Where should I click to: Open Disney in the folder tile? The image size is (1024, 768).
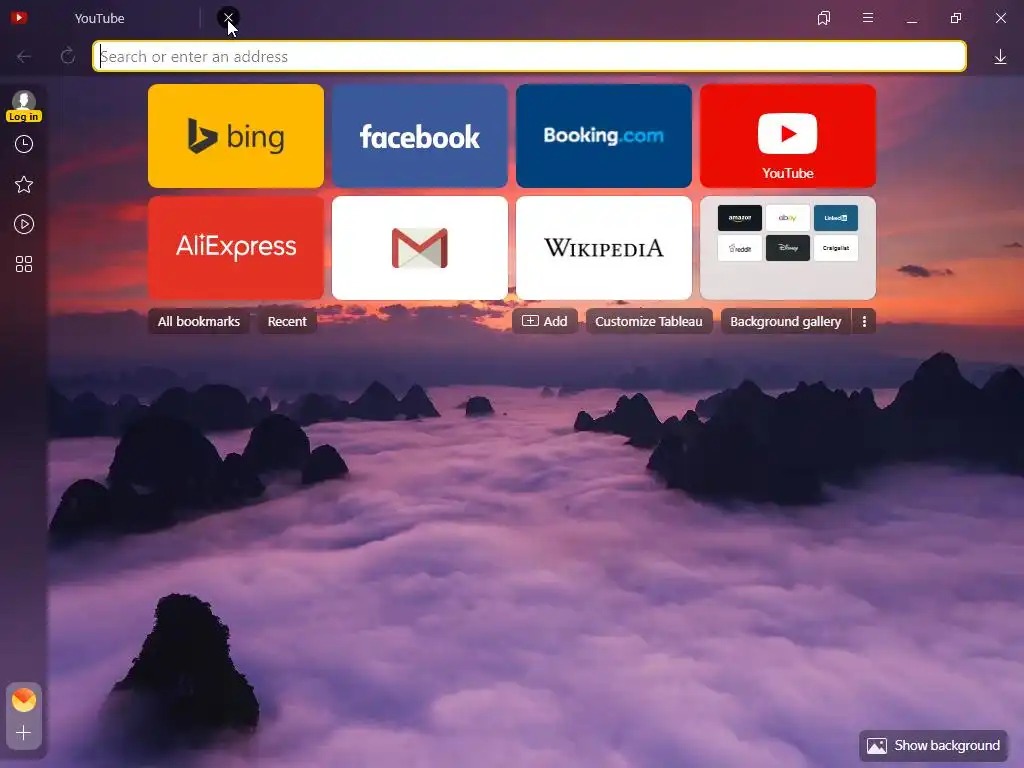788,248
